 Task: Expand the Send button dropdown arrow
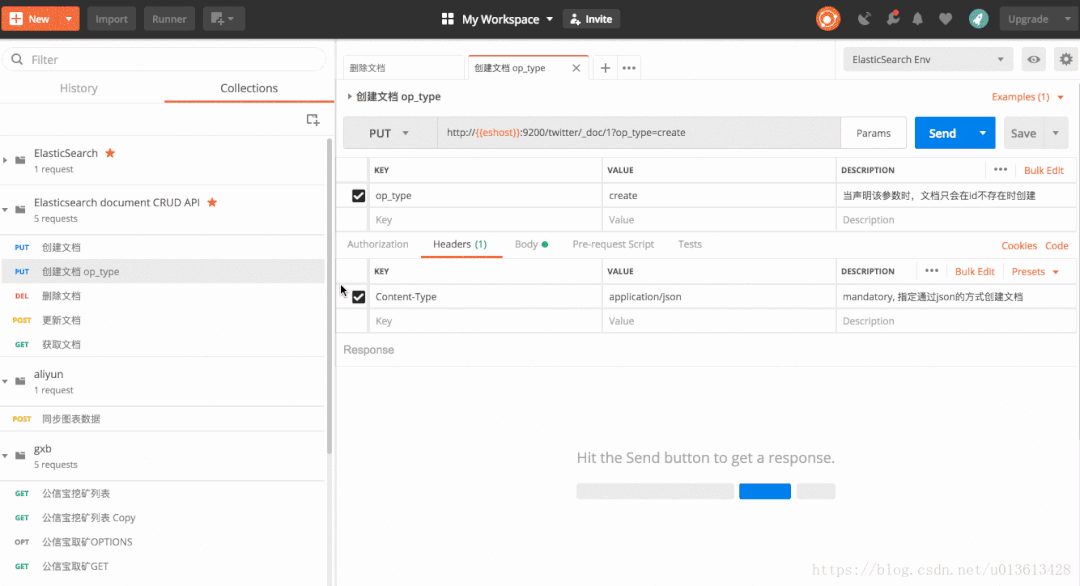tap(983, 133)
